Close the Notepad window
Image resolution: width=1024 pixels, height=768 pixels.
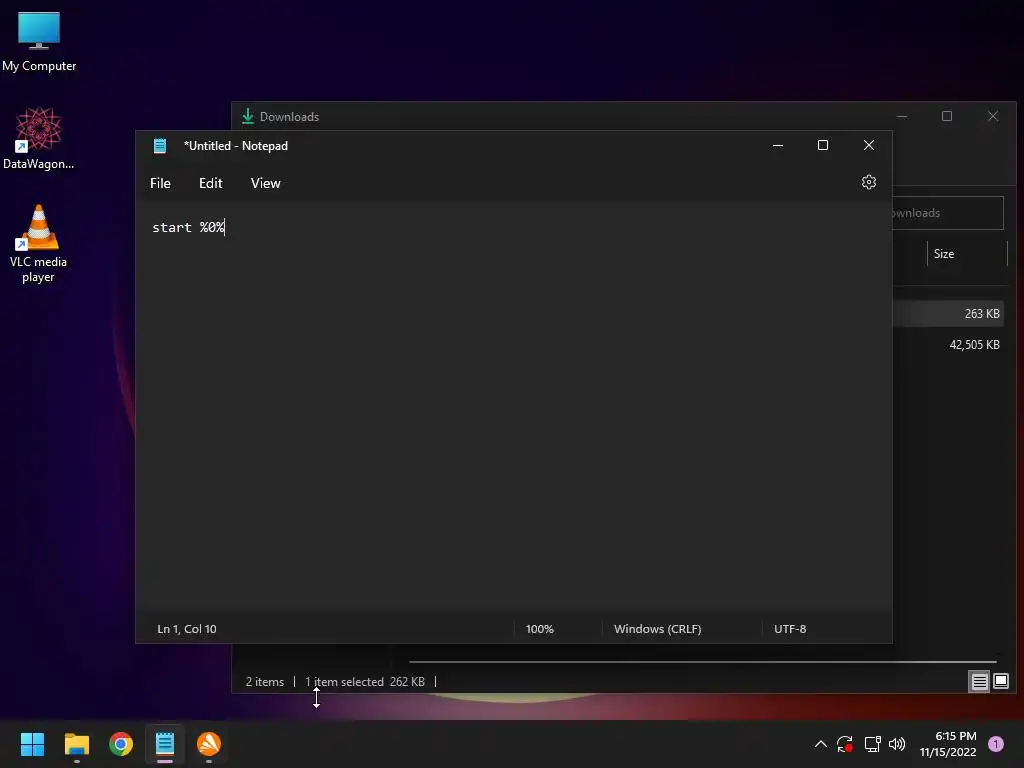pyautogui.click(x=869, y=145)
